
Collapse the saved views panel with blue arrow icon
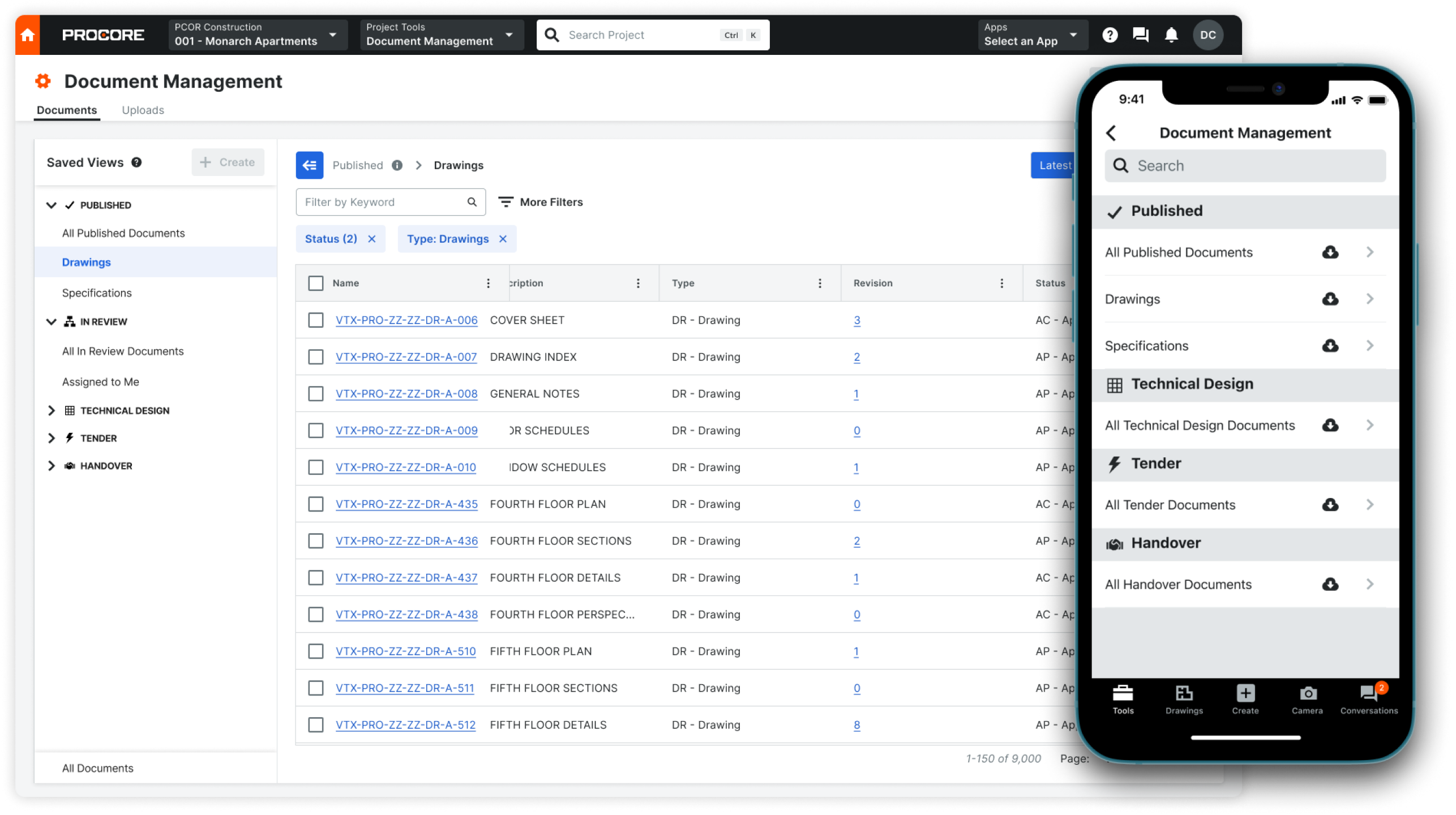point(309,165)
